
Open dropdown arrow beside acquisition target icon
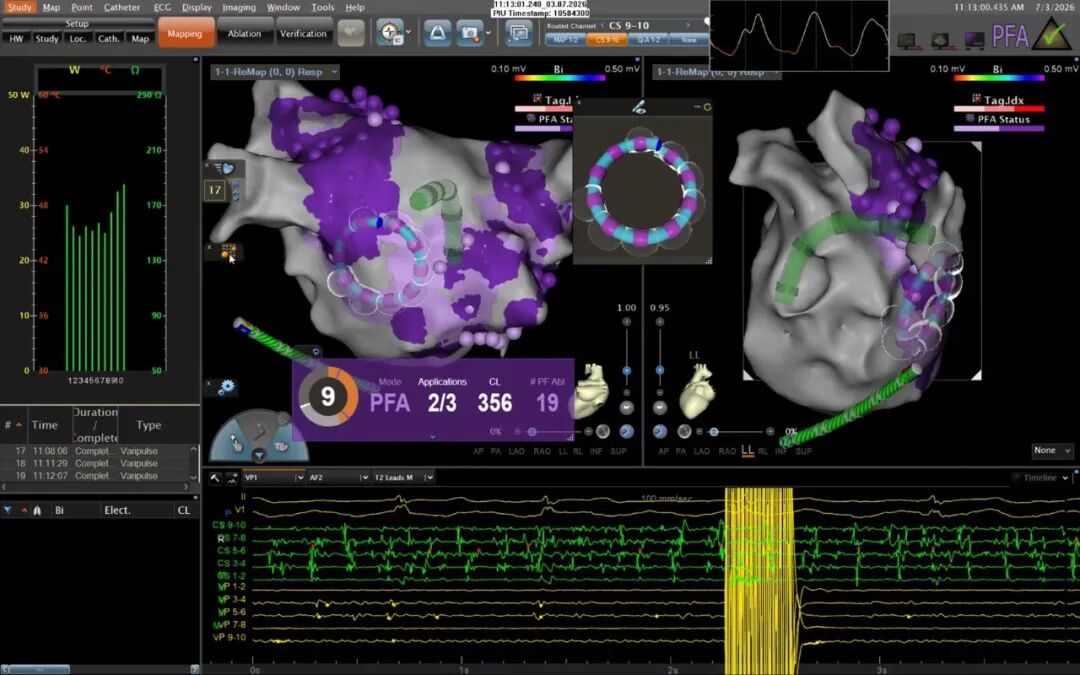[408, 32]
